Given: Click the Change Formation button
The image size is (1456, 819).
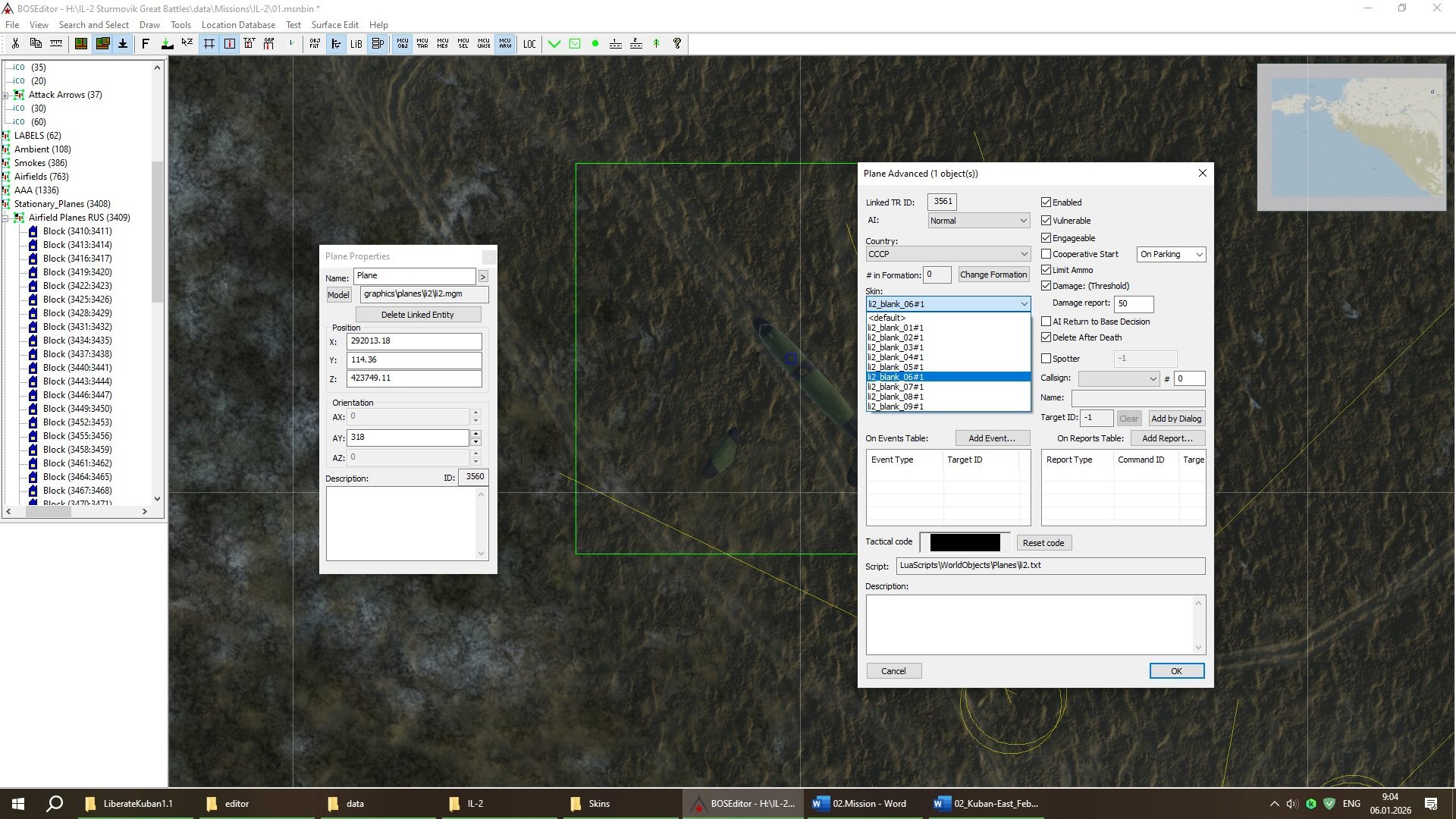Looking at the screenshot, I should pyautogui.click(x=993, y=275).
